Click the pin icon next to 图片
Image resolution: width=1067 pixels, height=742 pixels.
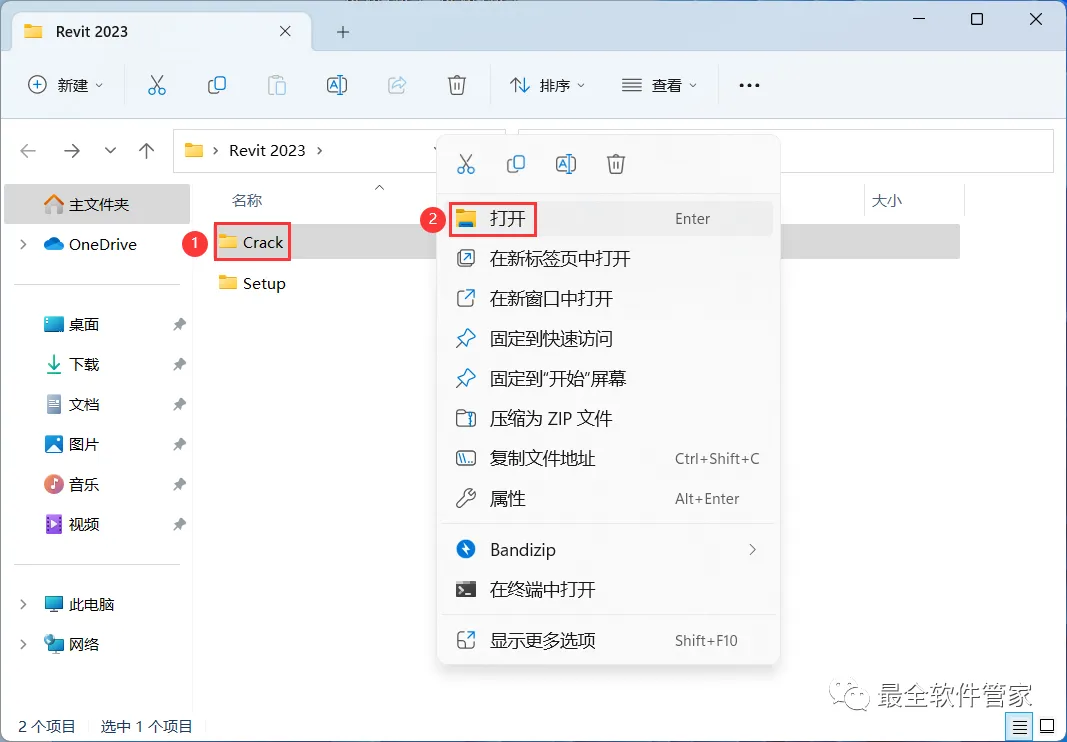pos(179,445)
